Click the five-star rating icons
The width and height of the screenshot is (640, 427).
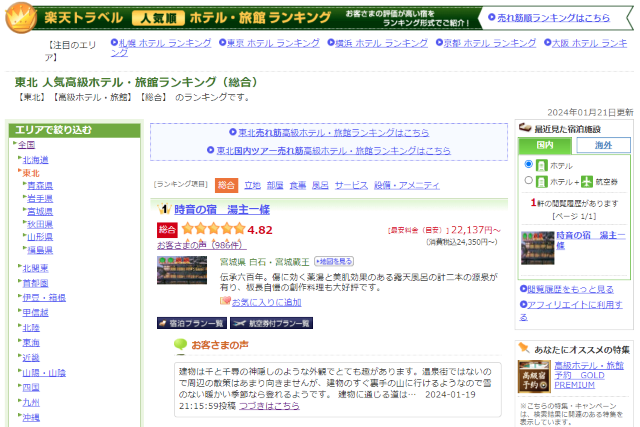tap(212, 230)
